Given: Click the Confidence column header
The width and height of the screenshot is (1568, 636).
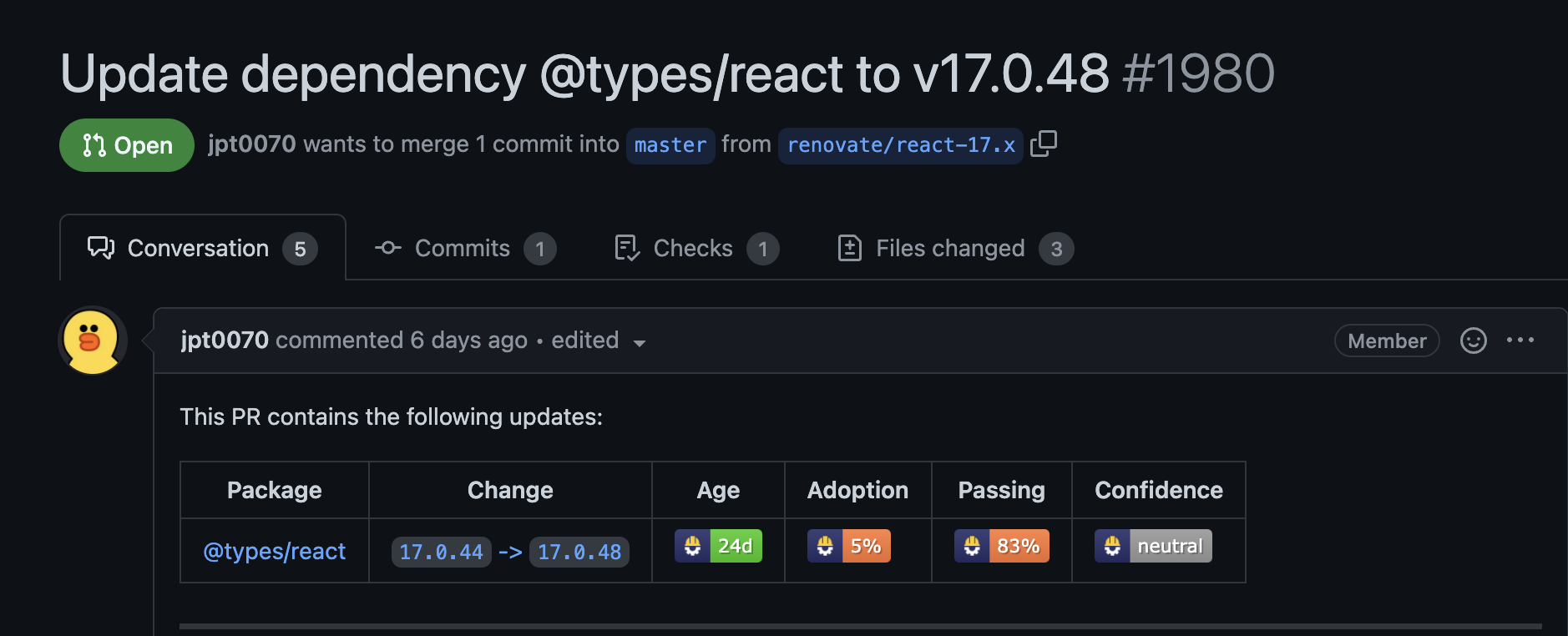Looking at the screenshot, I should click(x=1159, y=490).
